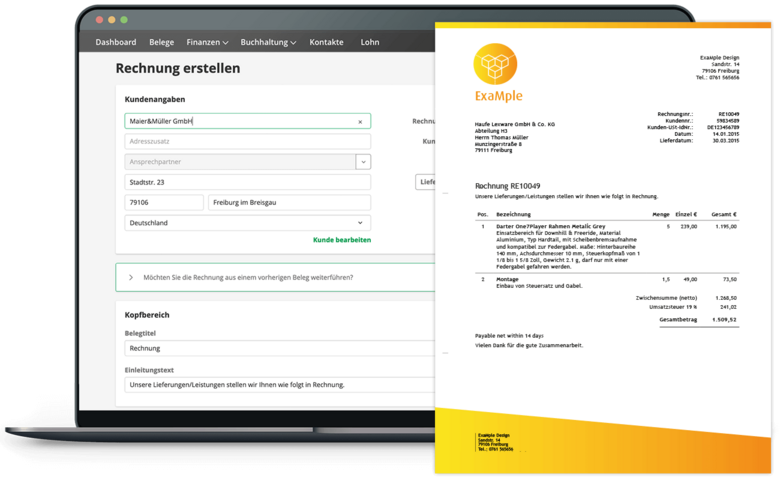
Task: Click the Adresszusatz input field
Action: (247, 142)
